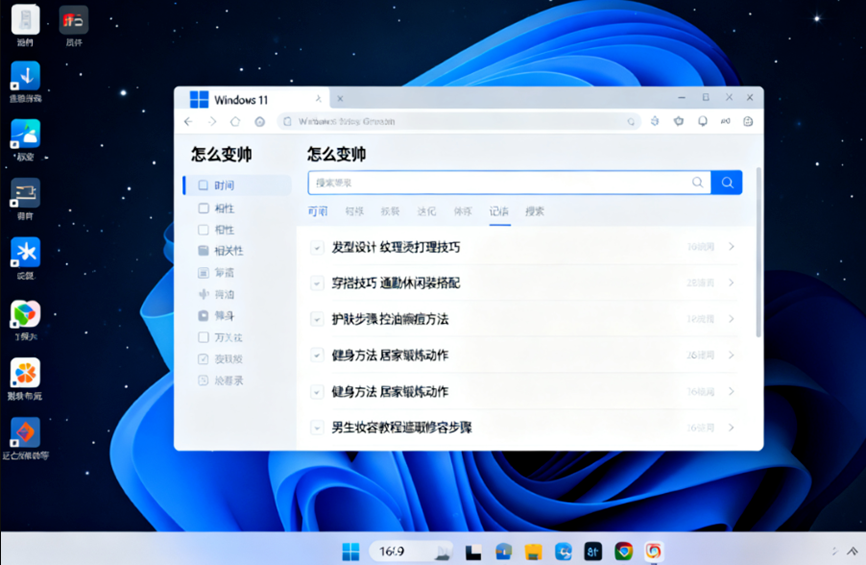866x565 pixels.
Task: Click the right chevron on the 护肤步骤 row
Action: (x=731, y=319)
